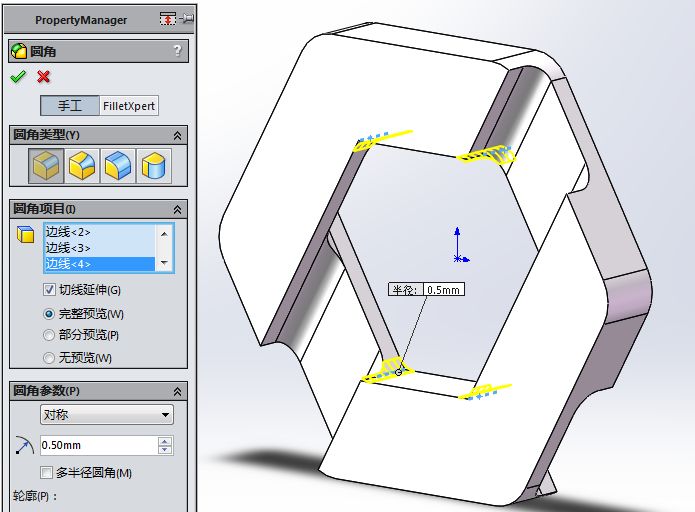Select the 完整预览(W) radio button
This screenshot has height=512, width=695.
[49, 314]
